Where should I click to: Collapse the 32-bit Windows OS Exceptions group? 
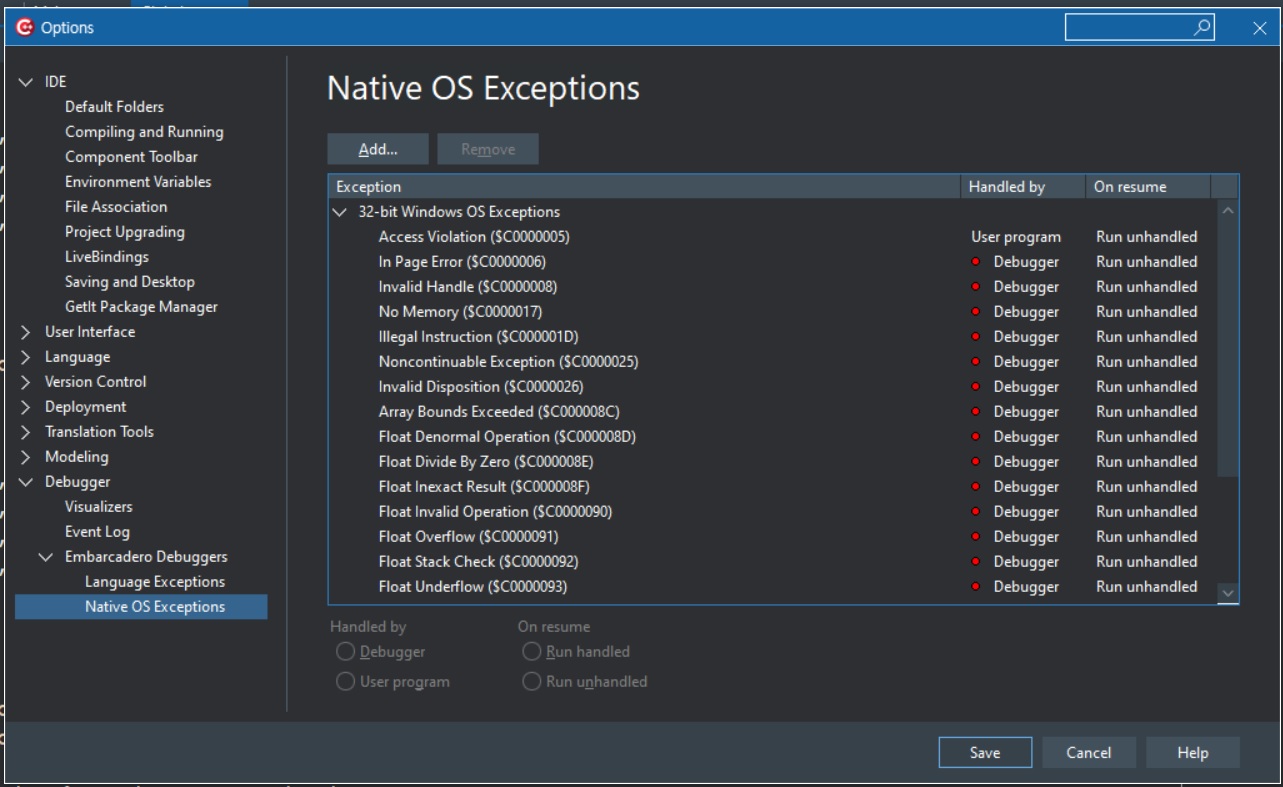click(341, 212)
